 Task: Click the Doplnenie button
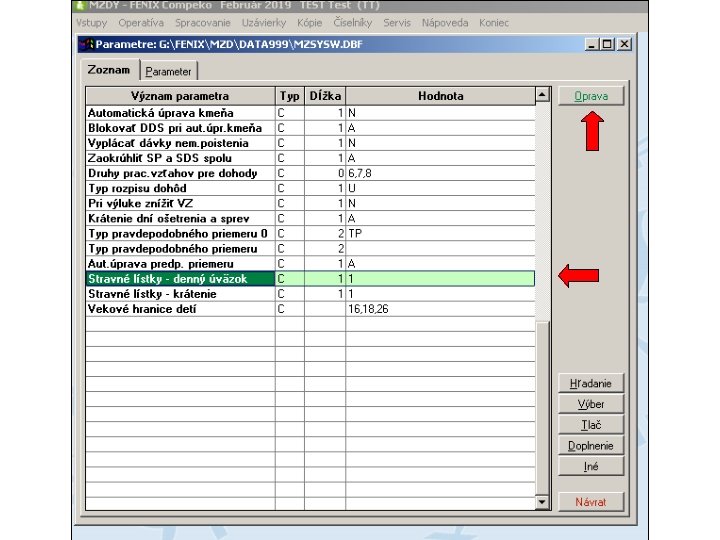click(591, 445)
